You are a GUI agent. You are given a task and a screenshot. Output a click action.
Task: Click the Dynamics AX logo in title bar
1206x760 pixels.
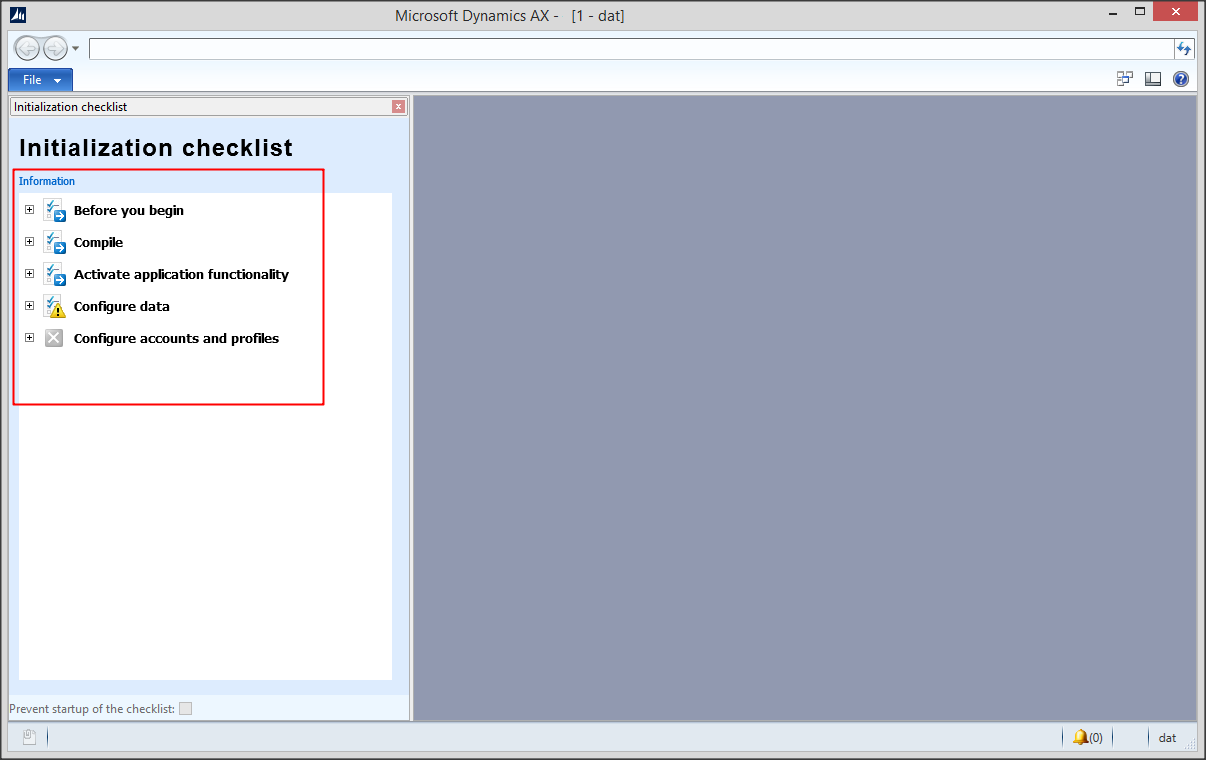(x=18, y=15)
